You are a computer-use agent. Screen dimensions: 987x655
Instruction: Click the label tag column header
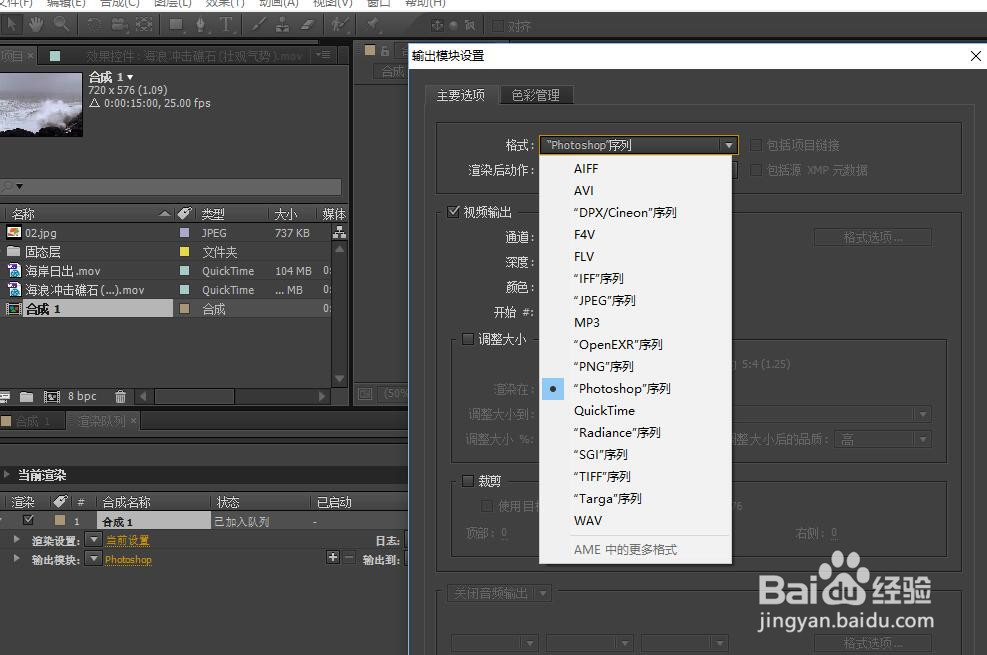tap(184, 213)
